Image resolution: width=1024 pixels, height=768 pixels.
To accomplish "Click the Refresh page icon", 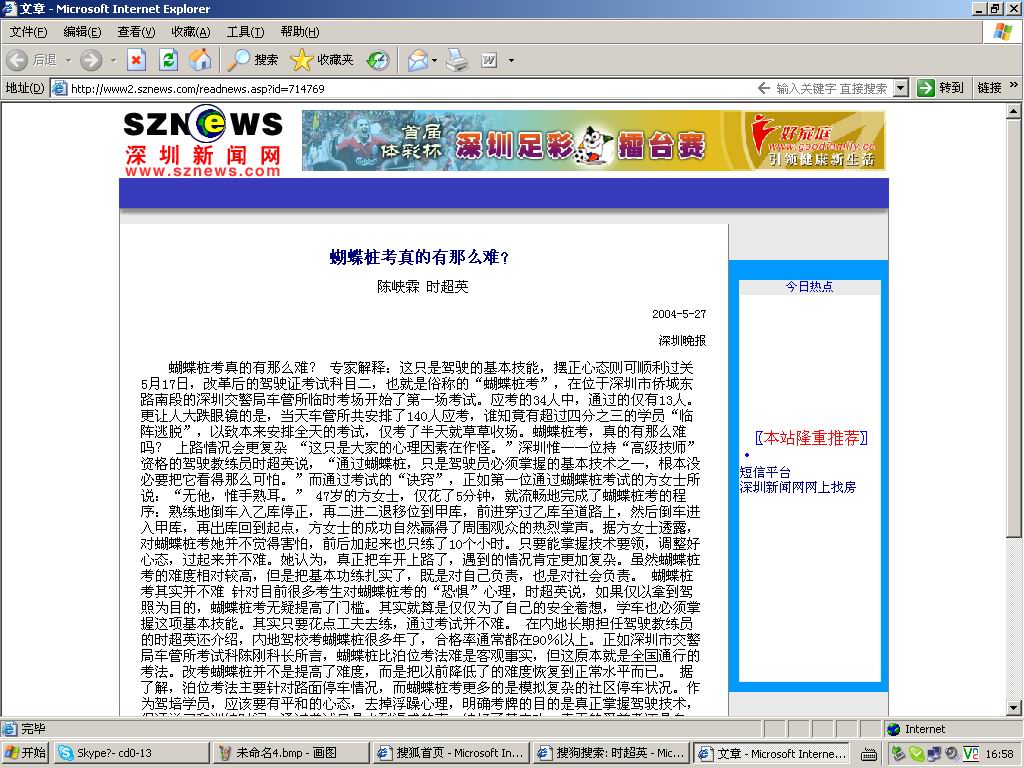I will point(168,60).
